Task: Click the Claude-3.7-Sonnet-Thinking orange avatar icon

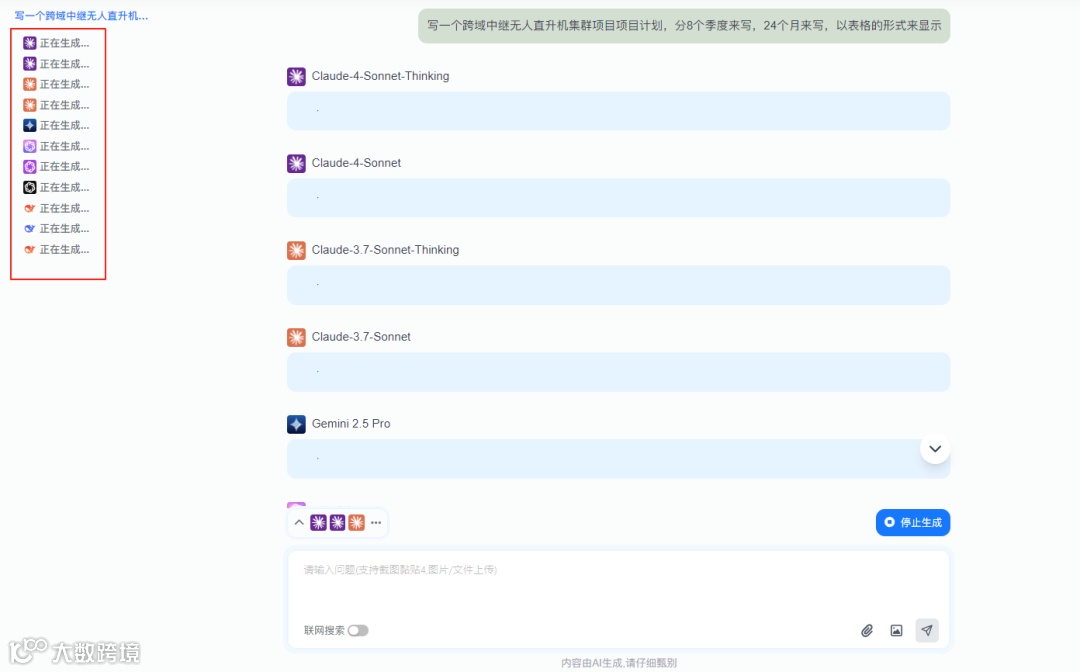Action: click(296, 250)
